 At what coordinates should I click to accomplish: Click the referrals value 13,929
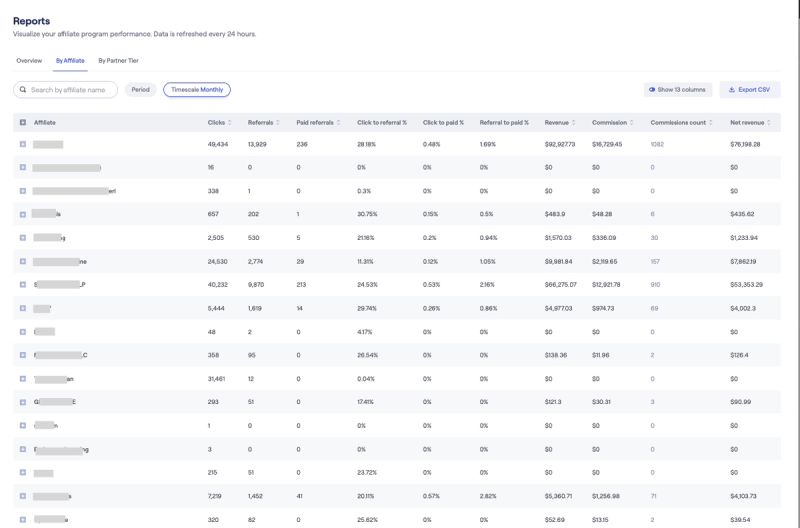pos(257,144)
